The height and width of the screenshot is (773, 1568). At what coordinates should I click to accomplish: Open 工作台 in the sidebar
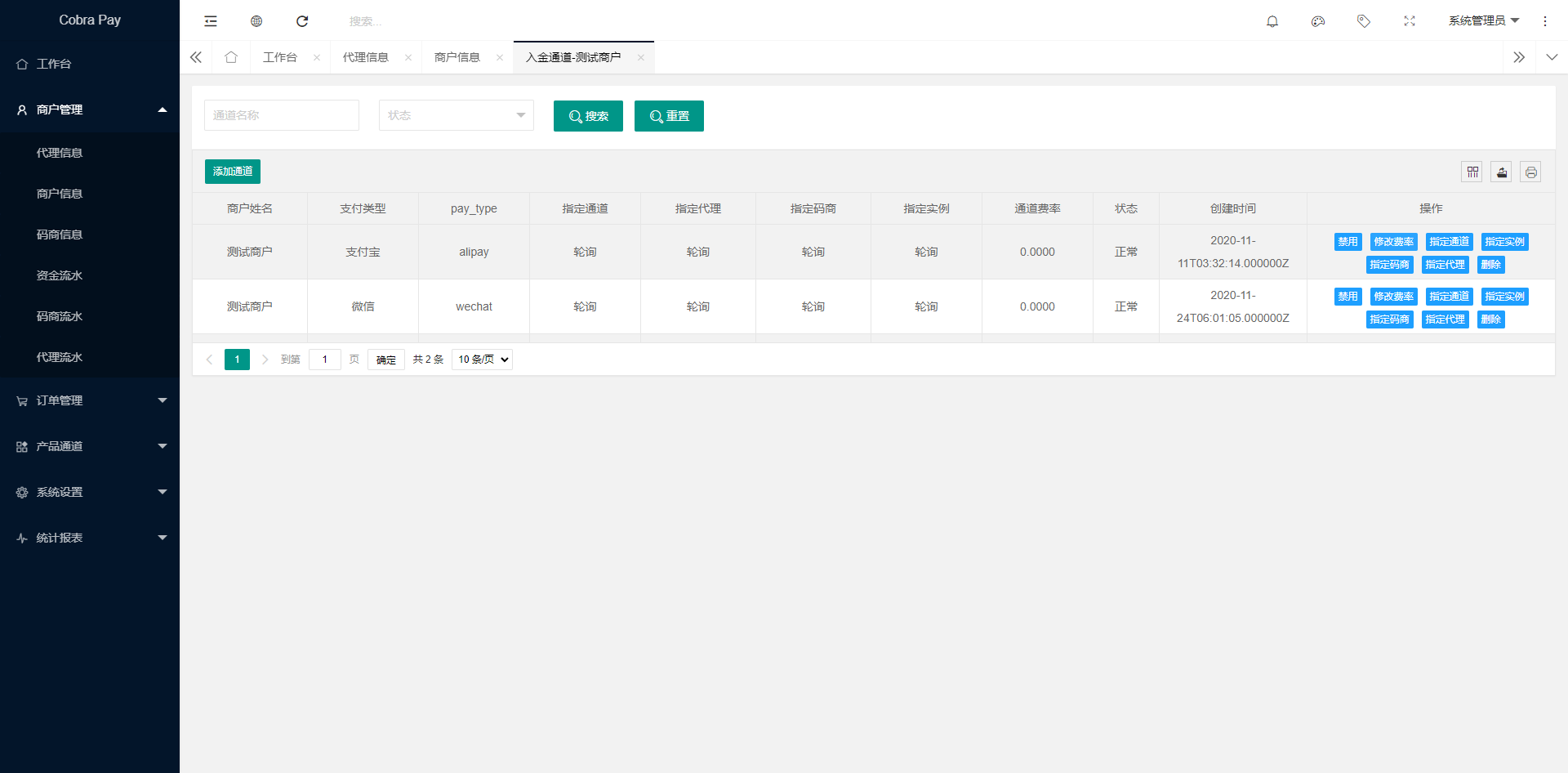tap(90, 64)
